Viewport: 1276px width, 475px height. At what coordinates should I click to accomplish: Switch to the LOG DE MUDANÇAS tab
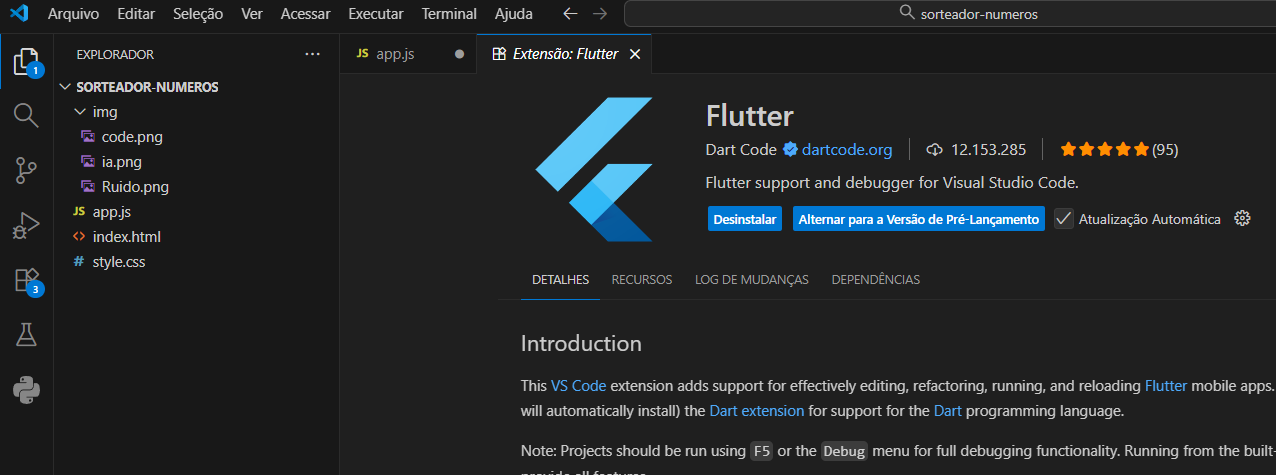pyautogui.click(x=752, y=280)
